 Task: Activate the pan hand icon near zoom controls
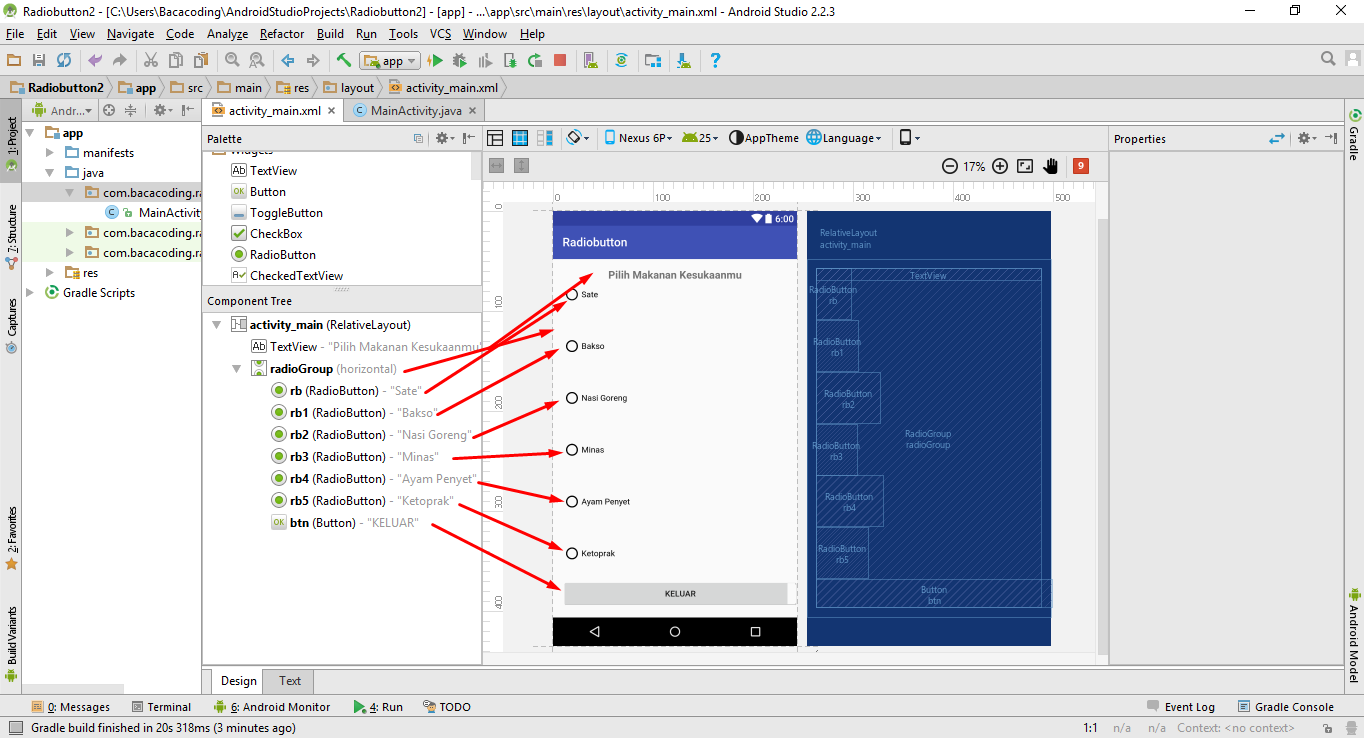(1051, 166)
